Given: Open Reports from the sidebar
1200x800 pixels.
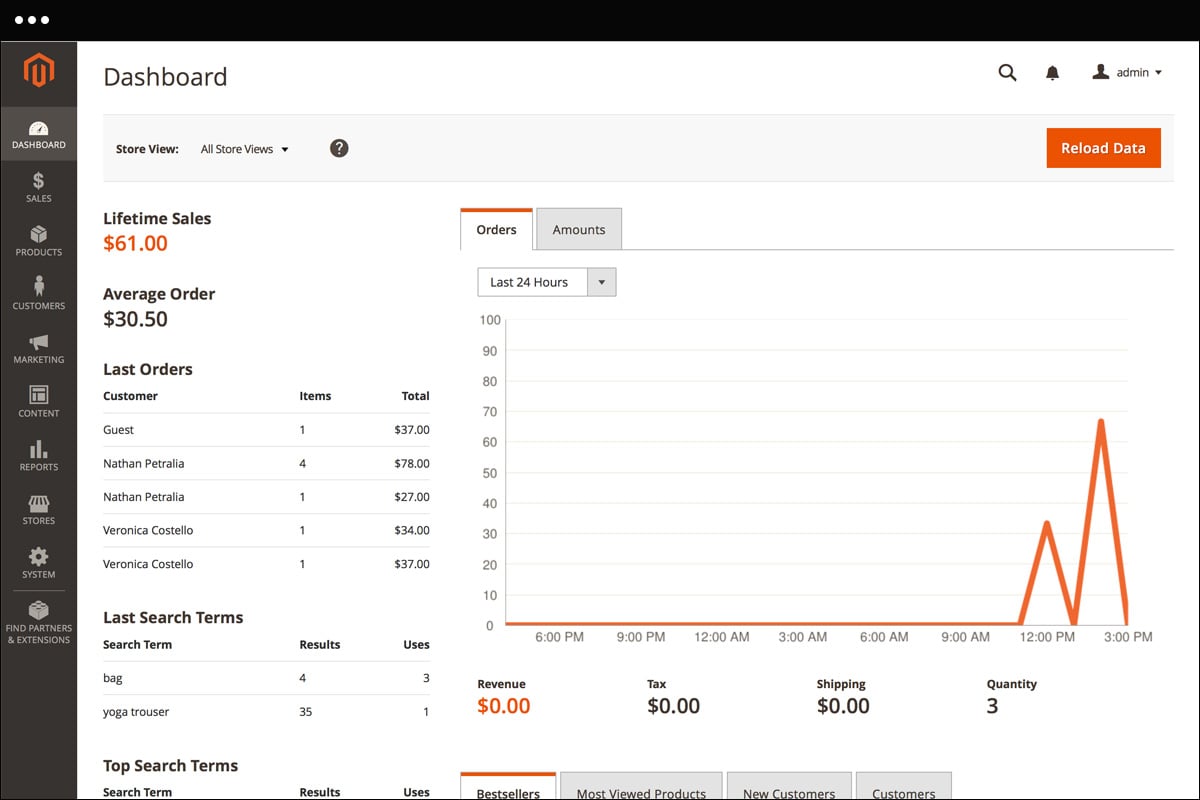Looking at the screenshot, I should point(38,455).
